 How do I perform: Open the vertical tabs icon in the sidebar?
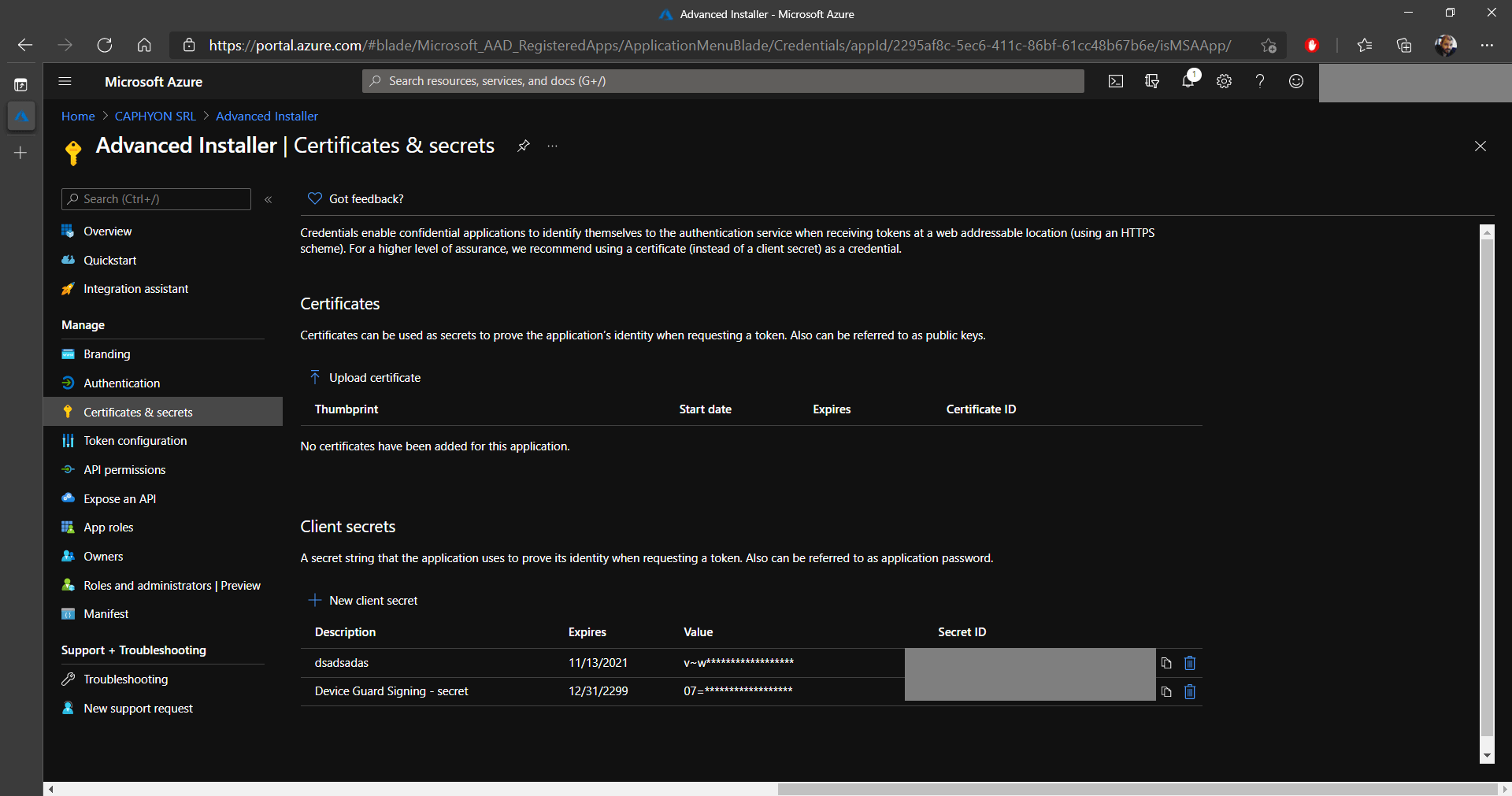[x=21, y=84]
